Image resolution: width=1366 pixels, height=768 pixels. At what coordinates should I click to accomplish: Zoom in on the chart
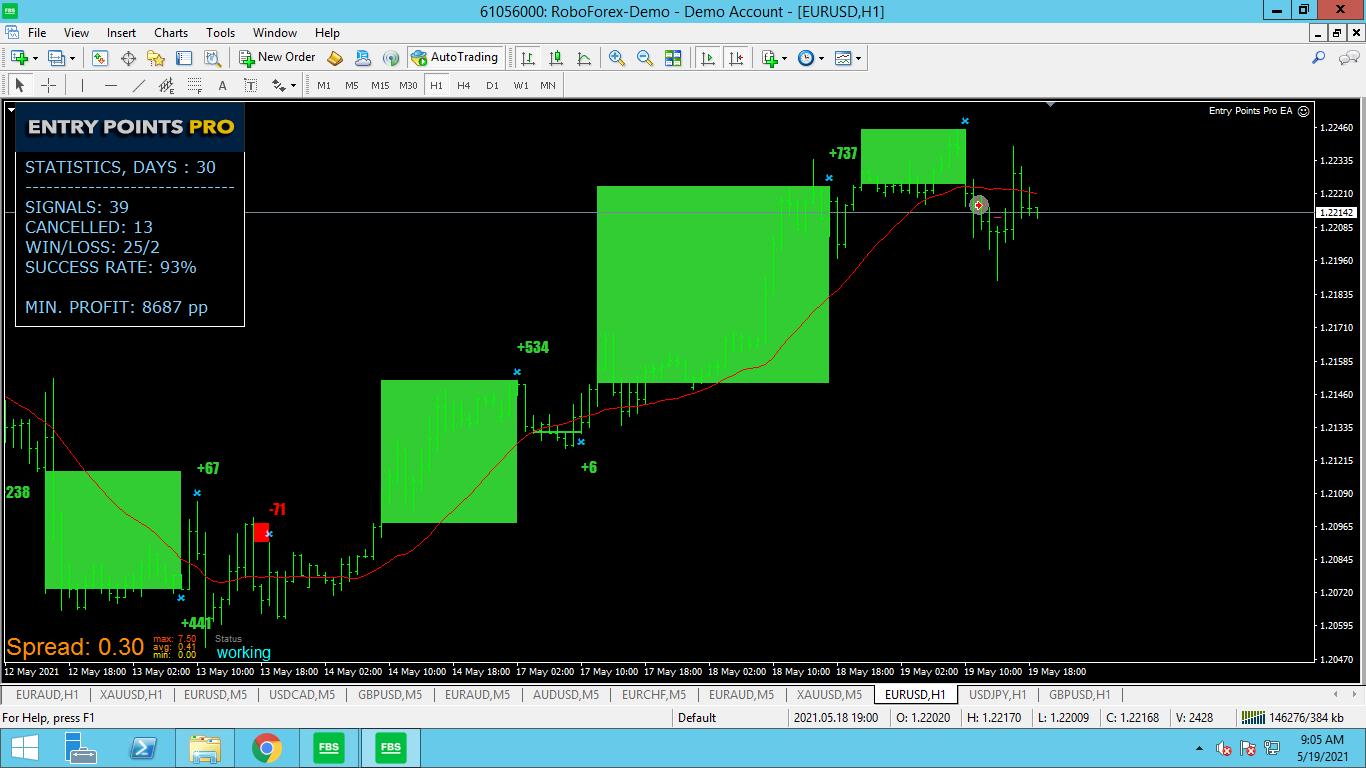pyautogui.click(x=617, y=58)
